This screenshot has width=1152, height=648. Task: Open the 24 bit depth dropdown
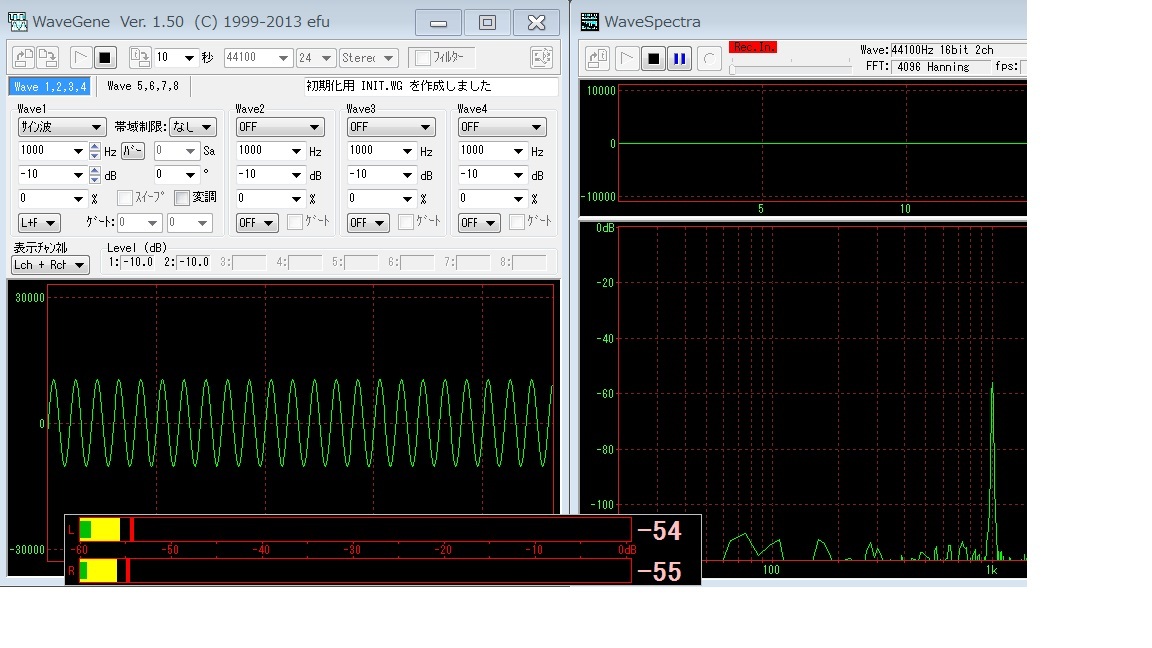click(x=315, y=57)
